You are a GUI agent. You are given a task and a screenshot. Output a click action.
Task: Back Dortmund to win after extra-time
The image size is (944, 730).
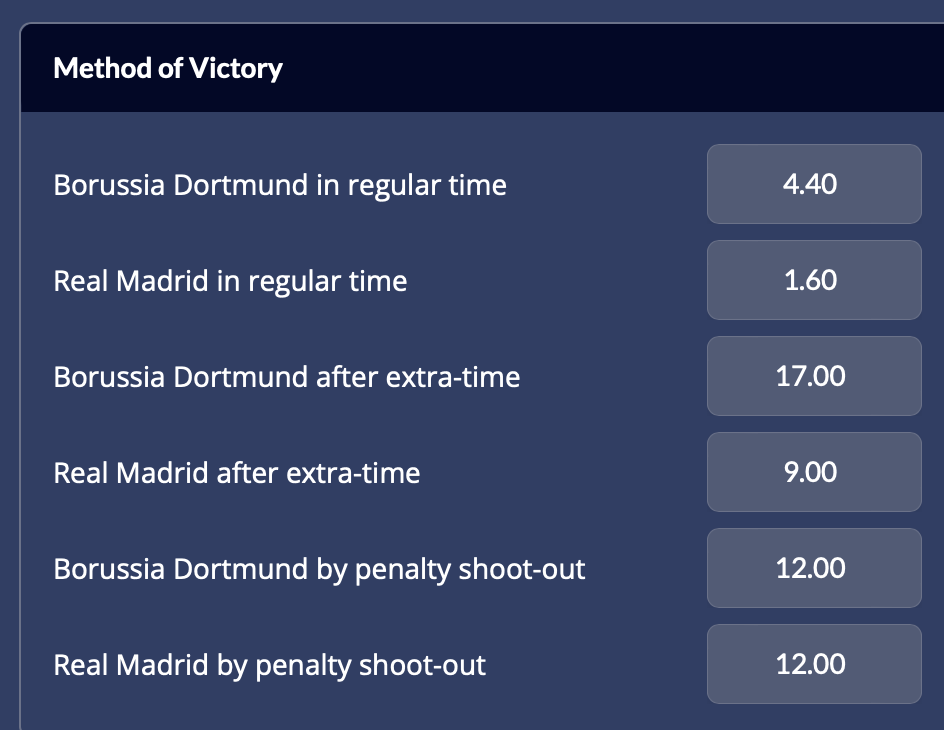[813, 376]
